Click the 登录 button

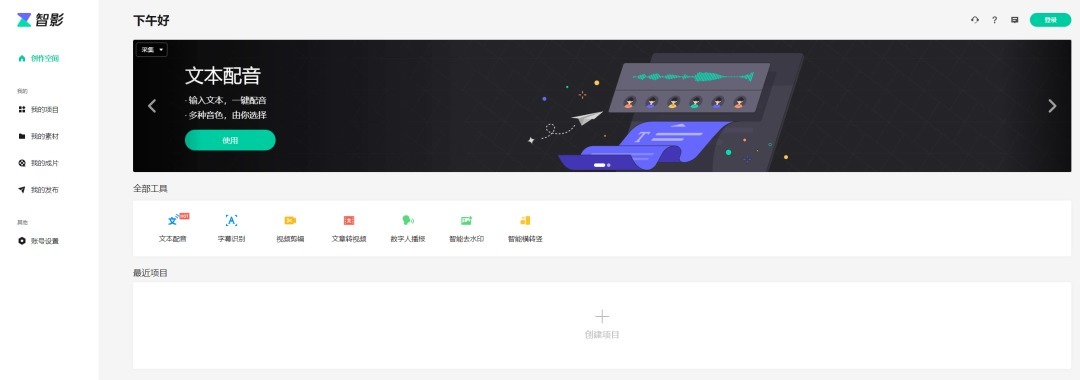coord(1050,20)
